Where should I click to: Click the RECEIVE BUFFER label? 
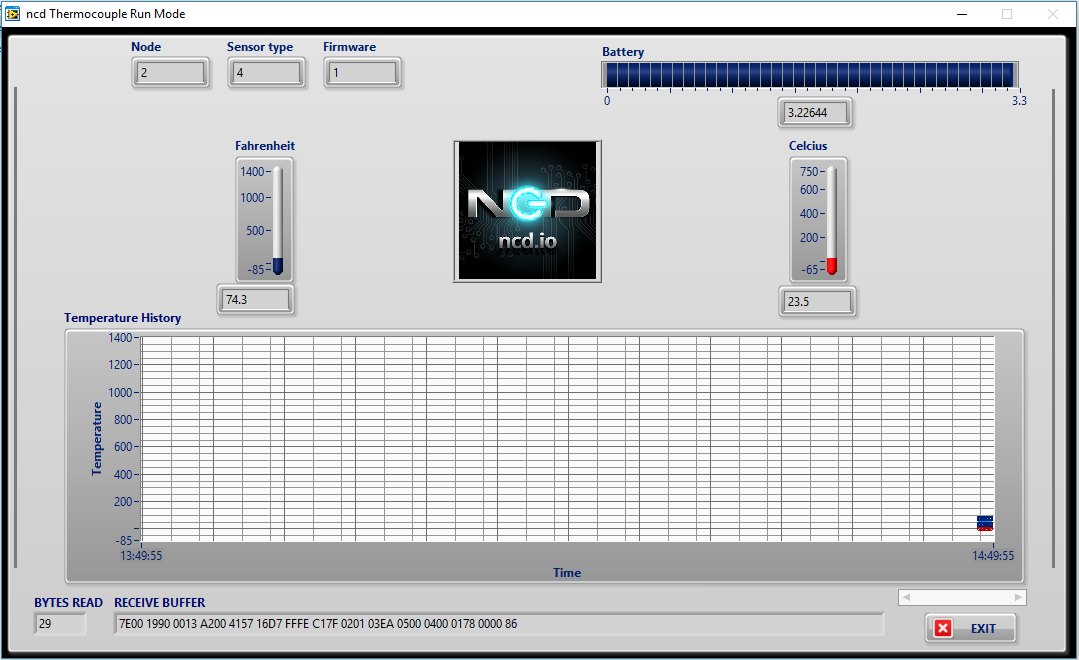tap(160, 602)
